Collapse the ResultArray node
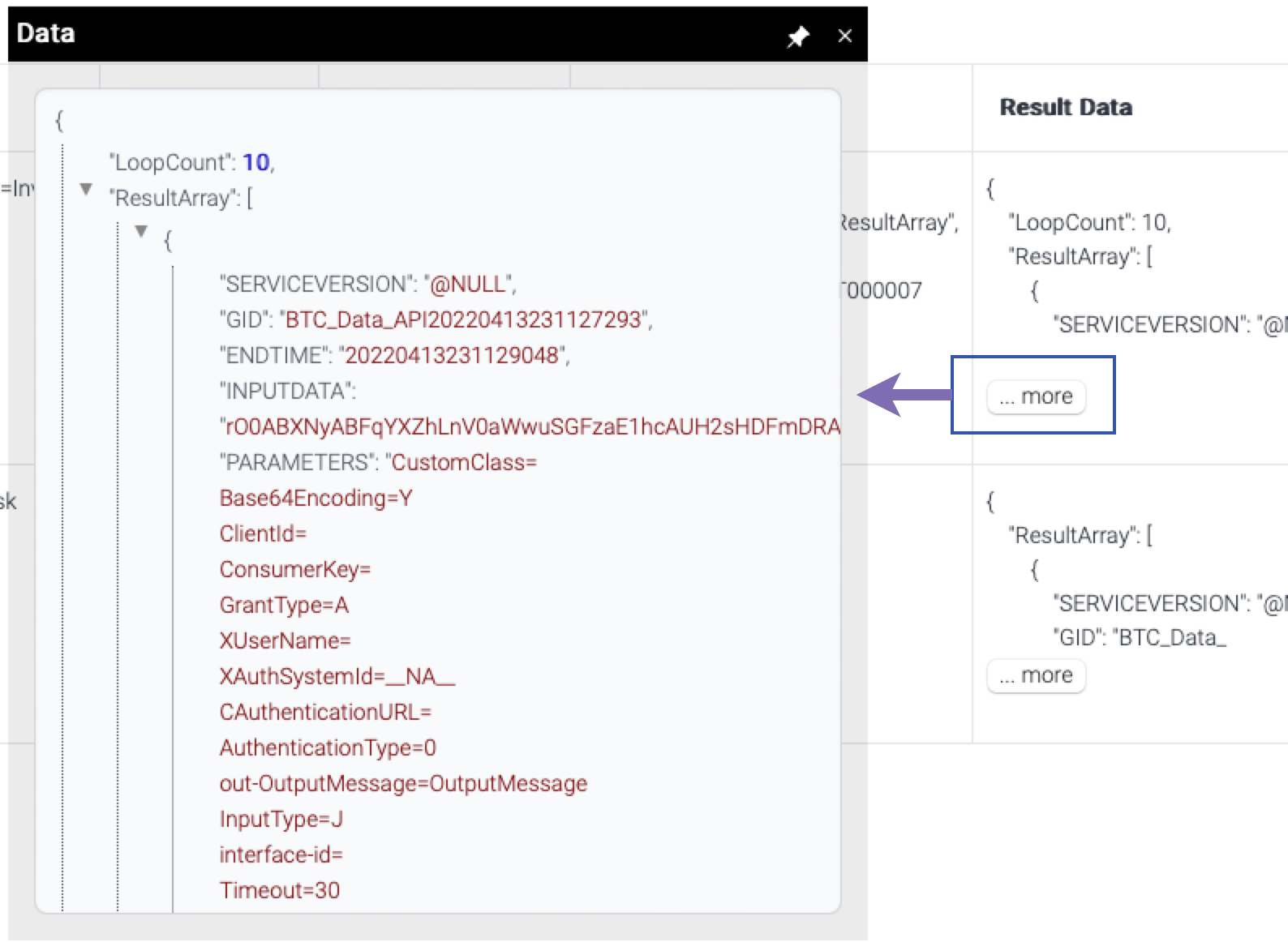The width and height of the screenshot is (1288, 942). tap(86, 190)
